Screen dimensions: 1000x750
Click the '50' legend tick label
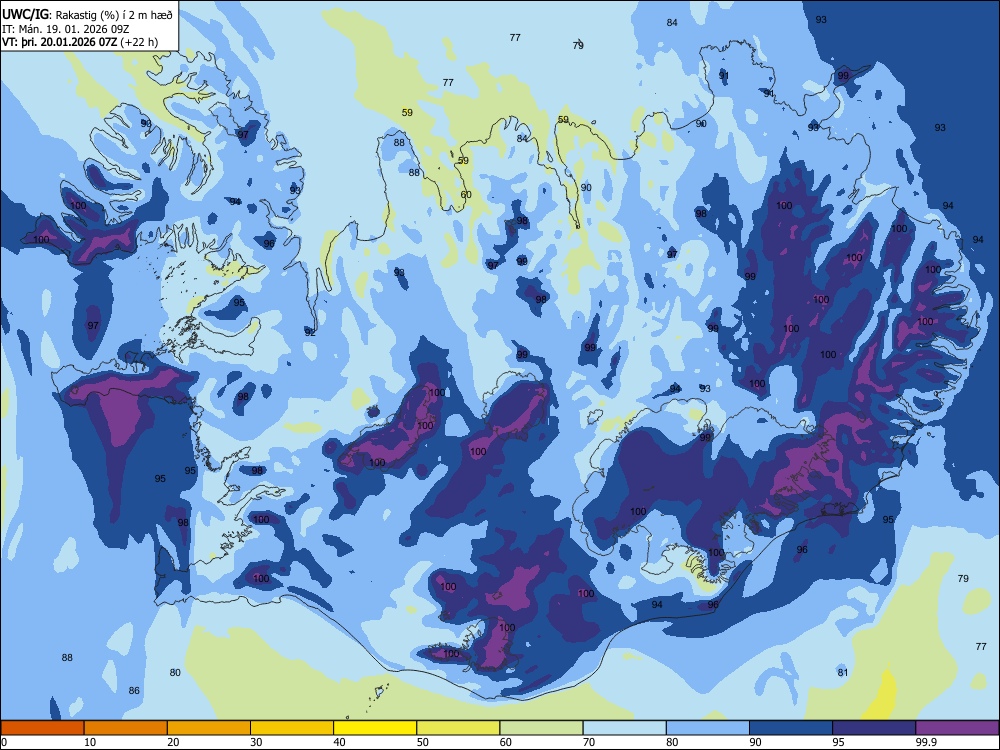pos(422,742)
